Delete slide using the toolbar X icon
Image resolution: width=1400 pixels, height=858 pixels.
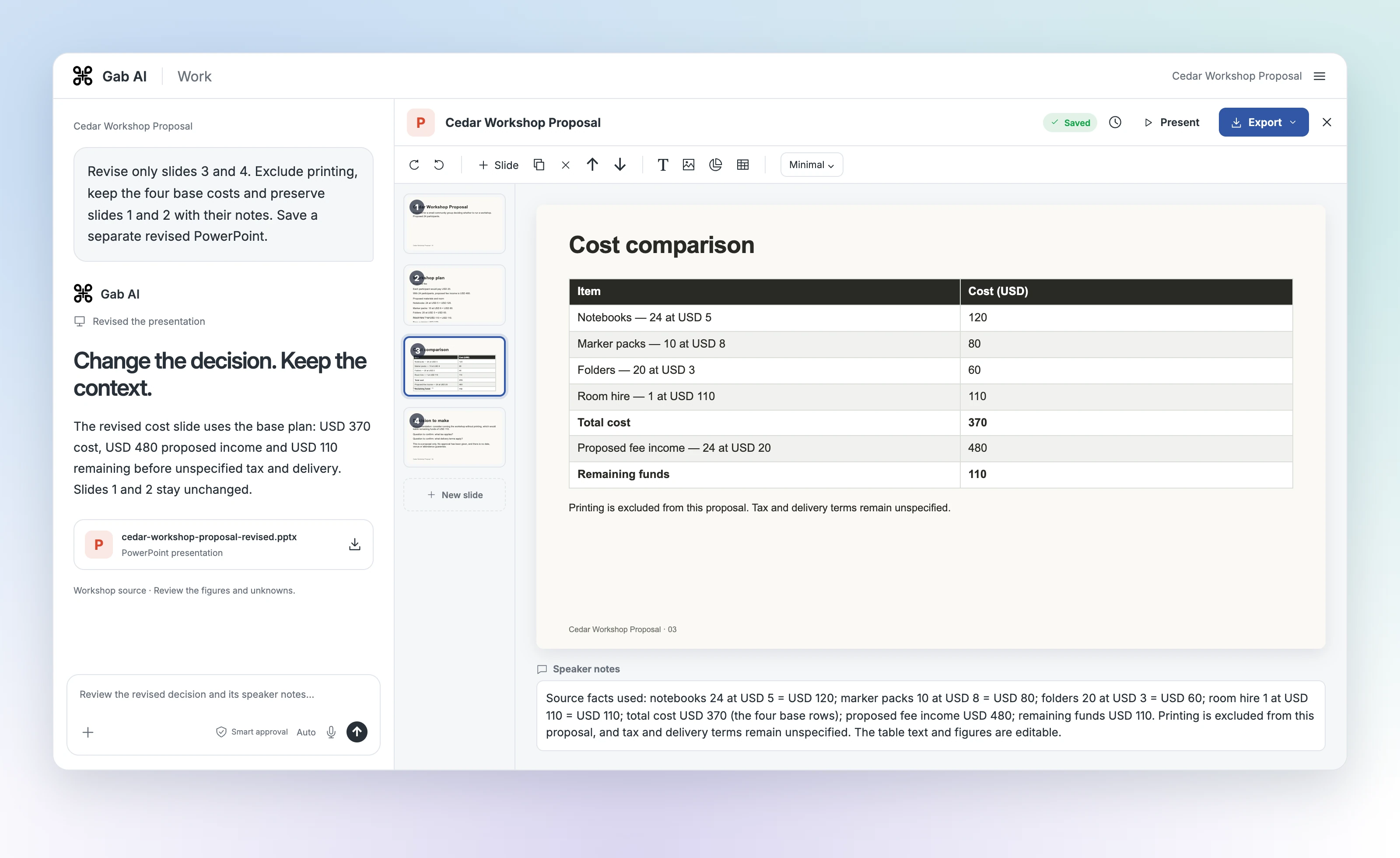pyautogui.click(x=565, y=165)
